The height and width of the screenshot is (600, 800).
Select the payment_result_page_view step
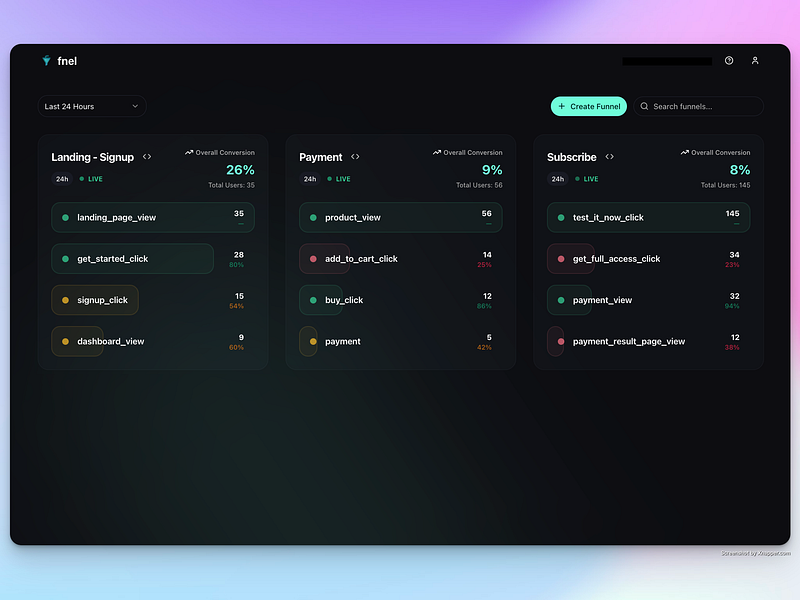[x=648, y=341]
